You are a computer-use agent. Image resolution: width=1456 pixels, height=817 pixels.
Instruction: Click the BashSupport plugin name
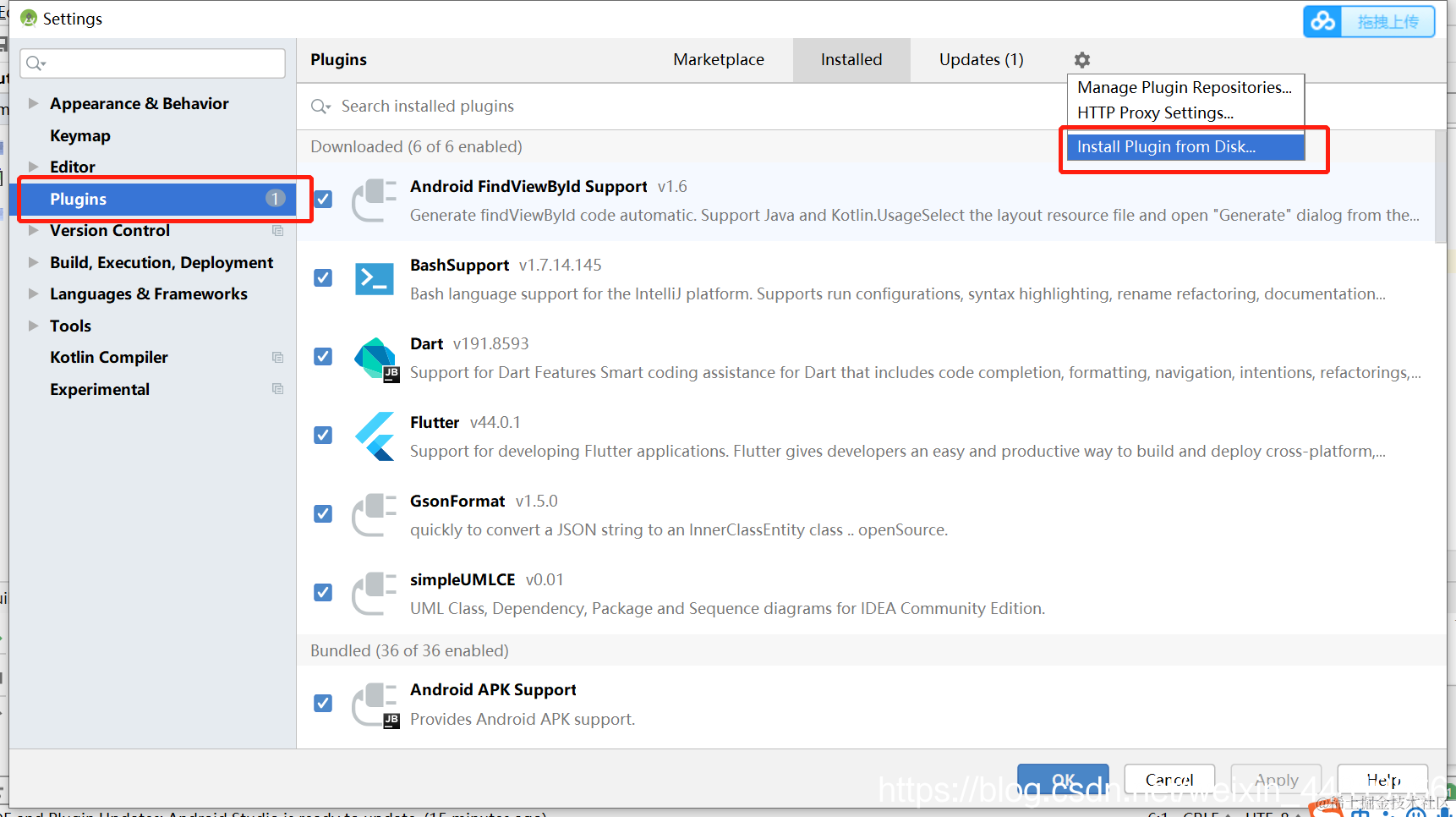point(459,265)
